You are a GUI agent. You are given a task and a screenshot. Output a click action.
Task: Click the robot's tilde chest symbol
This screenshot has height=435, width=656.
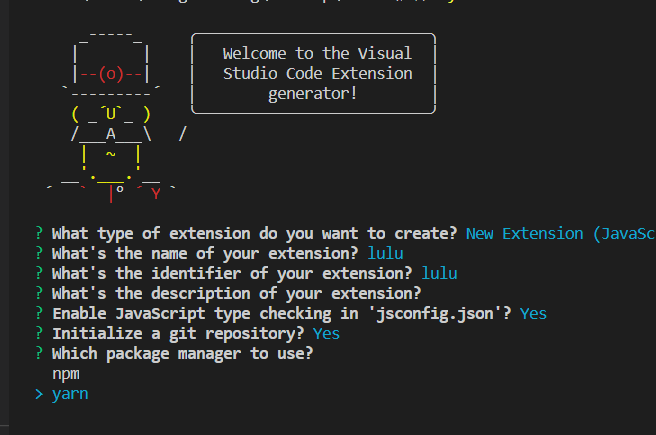111,154
